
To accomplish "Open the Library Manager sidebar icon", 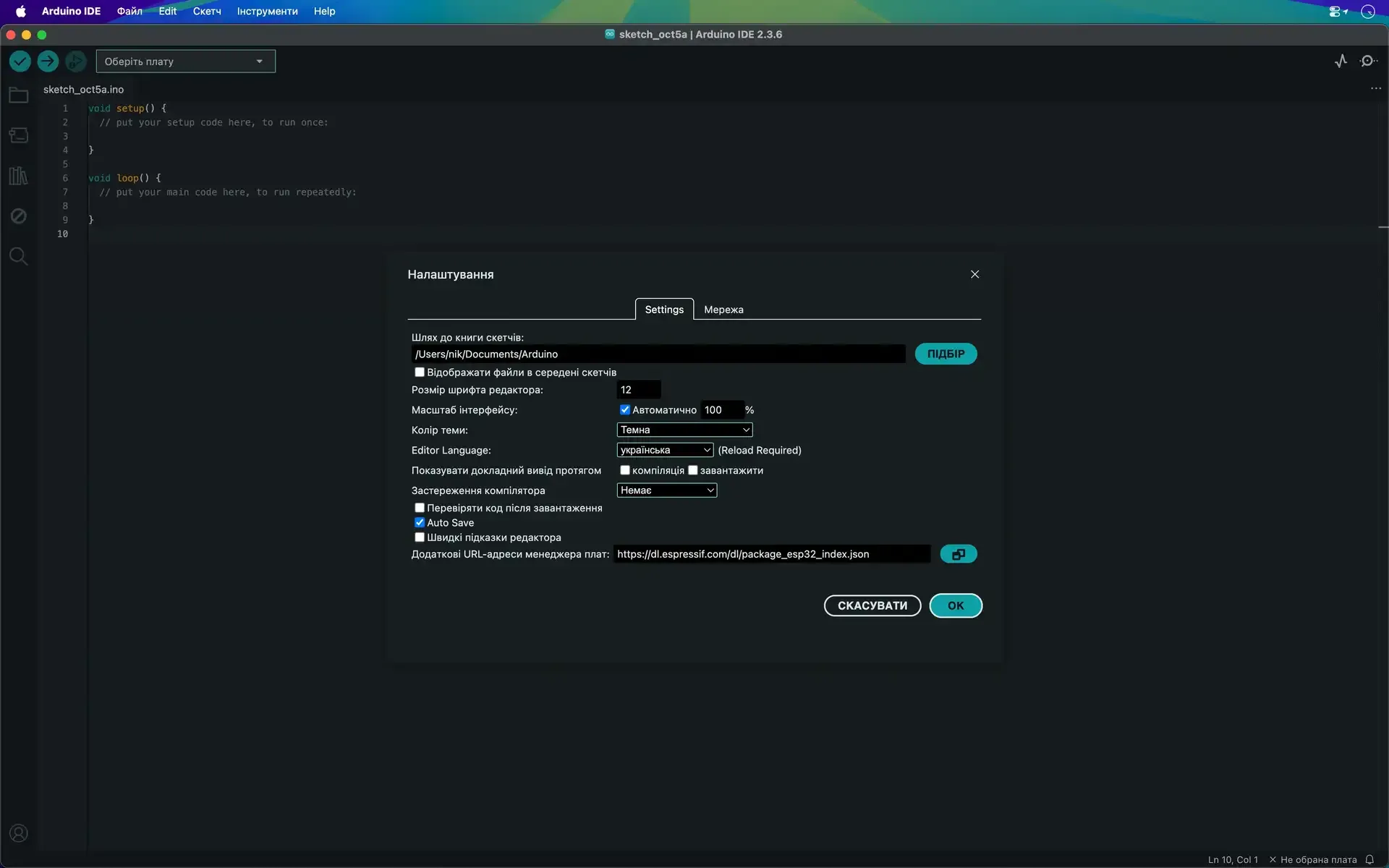I will point(19,176).
